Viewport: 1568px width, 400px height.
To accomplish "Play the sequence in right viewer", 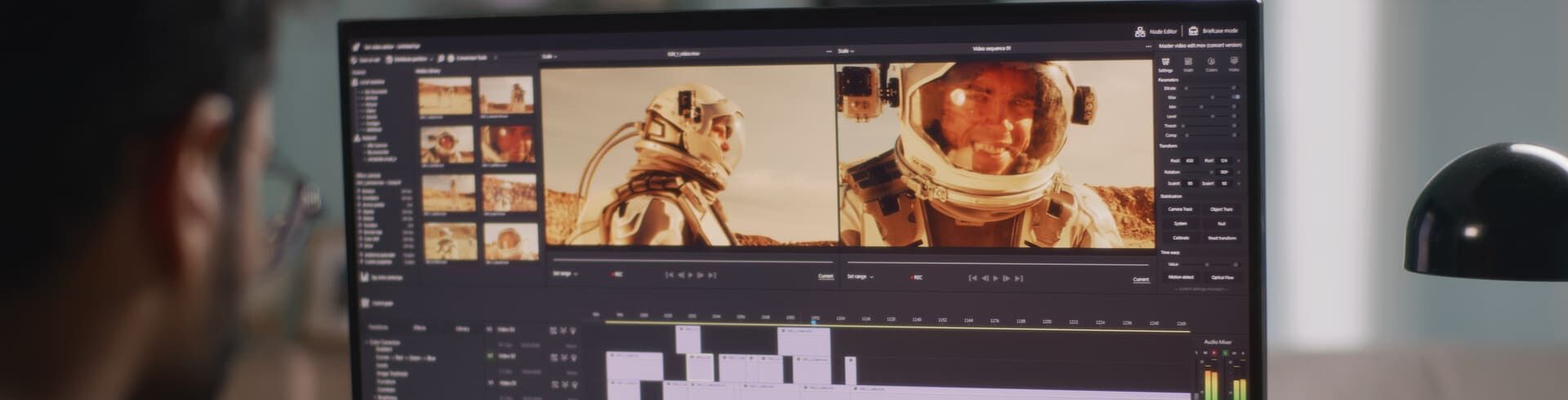I will coord(996,278).
